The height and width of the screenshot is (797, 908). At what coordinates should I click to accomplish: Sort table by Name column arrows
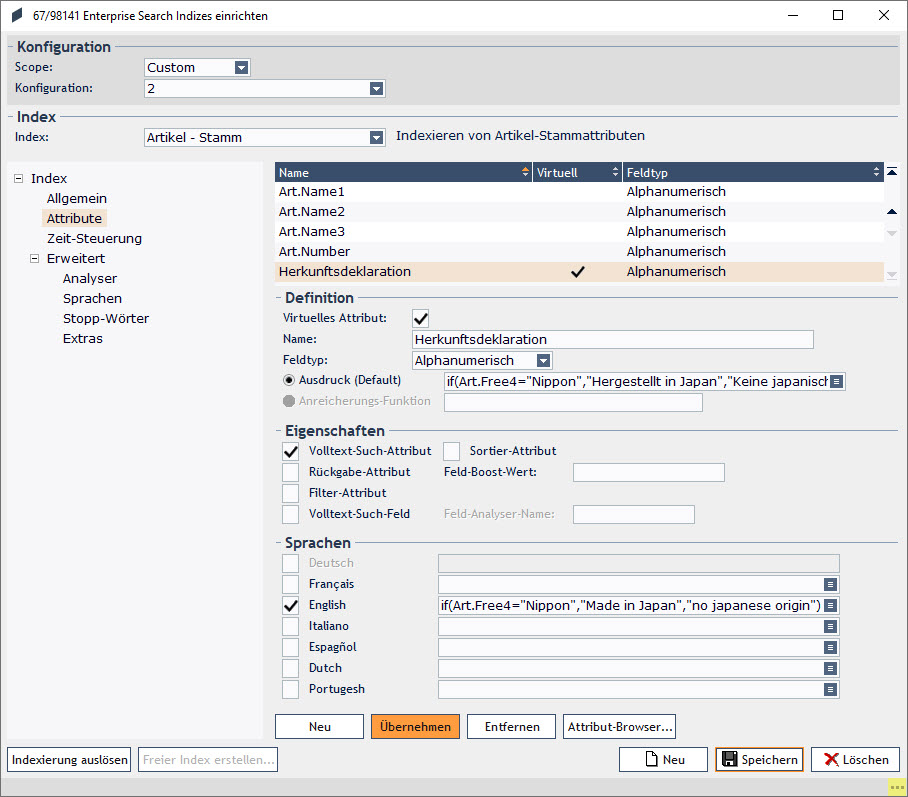coord(525,172)
